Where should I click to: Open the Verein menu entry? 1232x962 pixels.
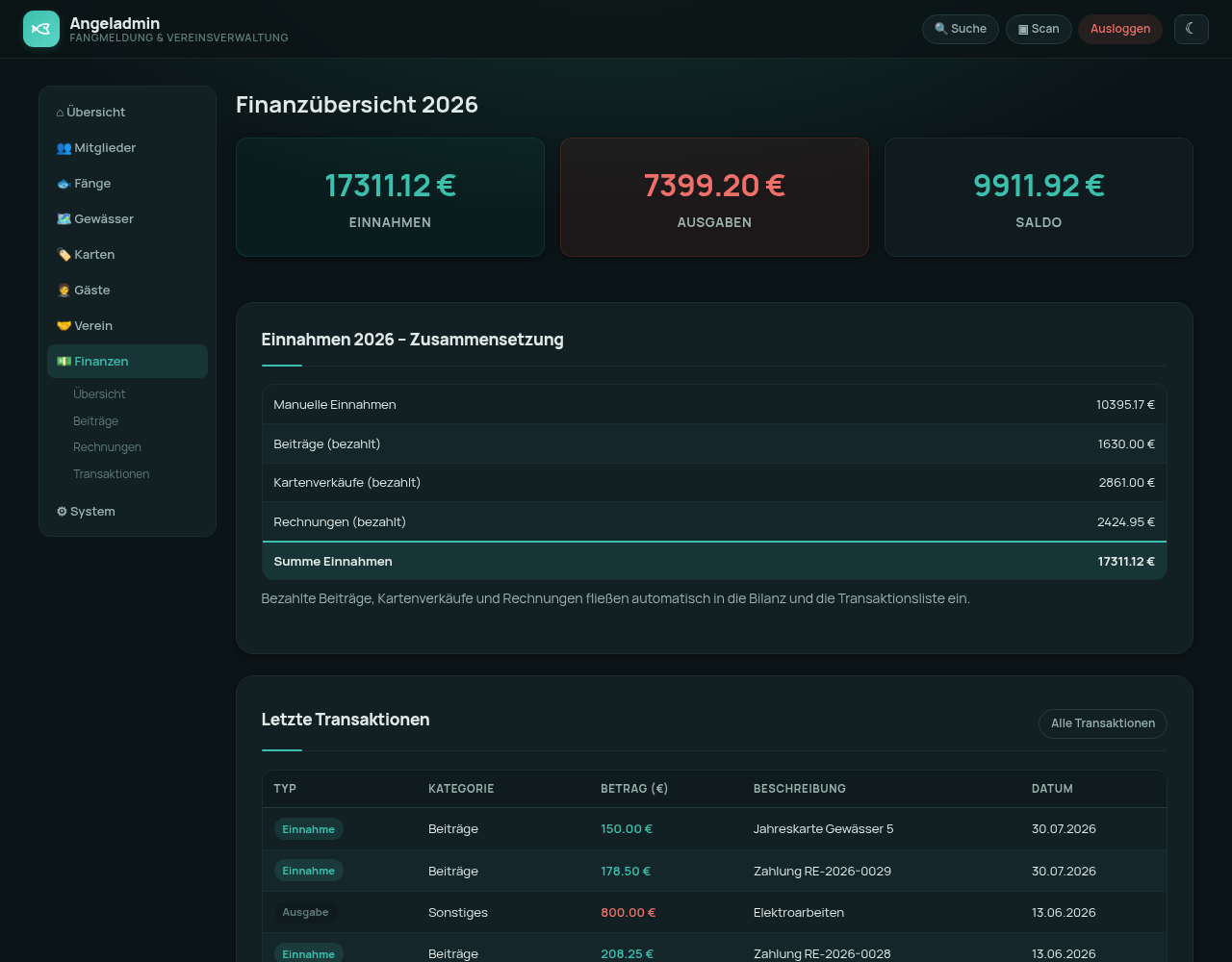click(127, 326)
